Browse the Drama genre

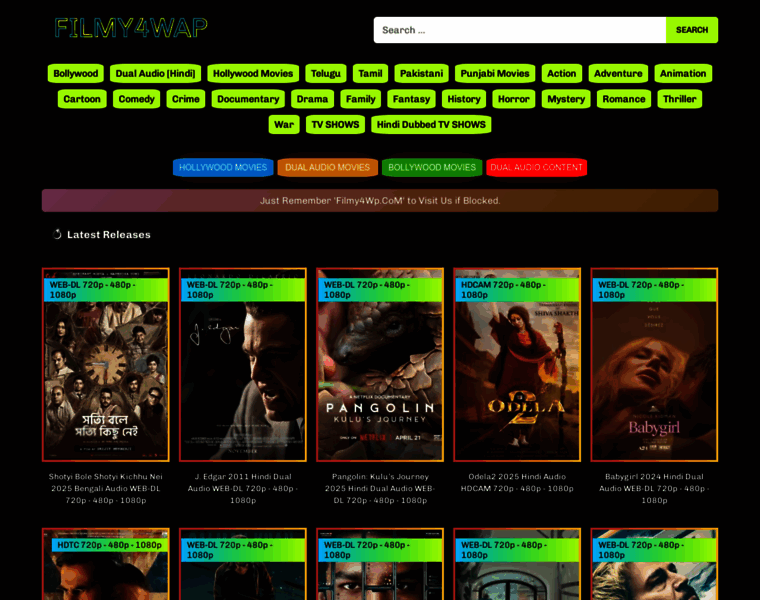coord(312,99)
